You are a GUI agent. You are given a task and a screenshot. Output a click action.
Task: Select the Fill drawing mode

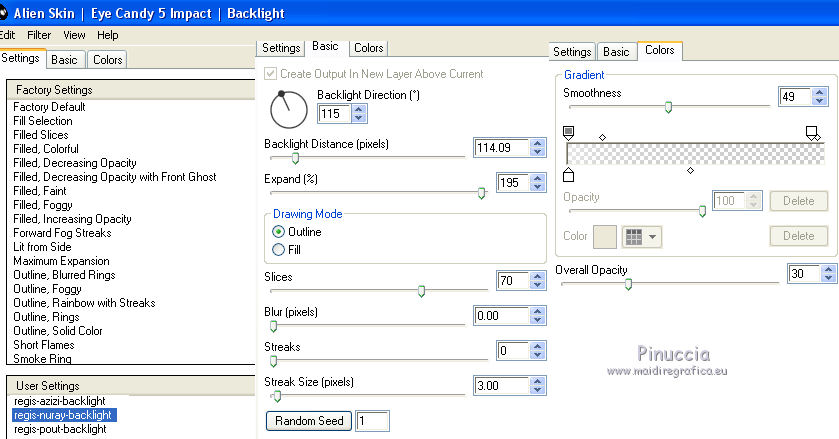pos(278,249)
